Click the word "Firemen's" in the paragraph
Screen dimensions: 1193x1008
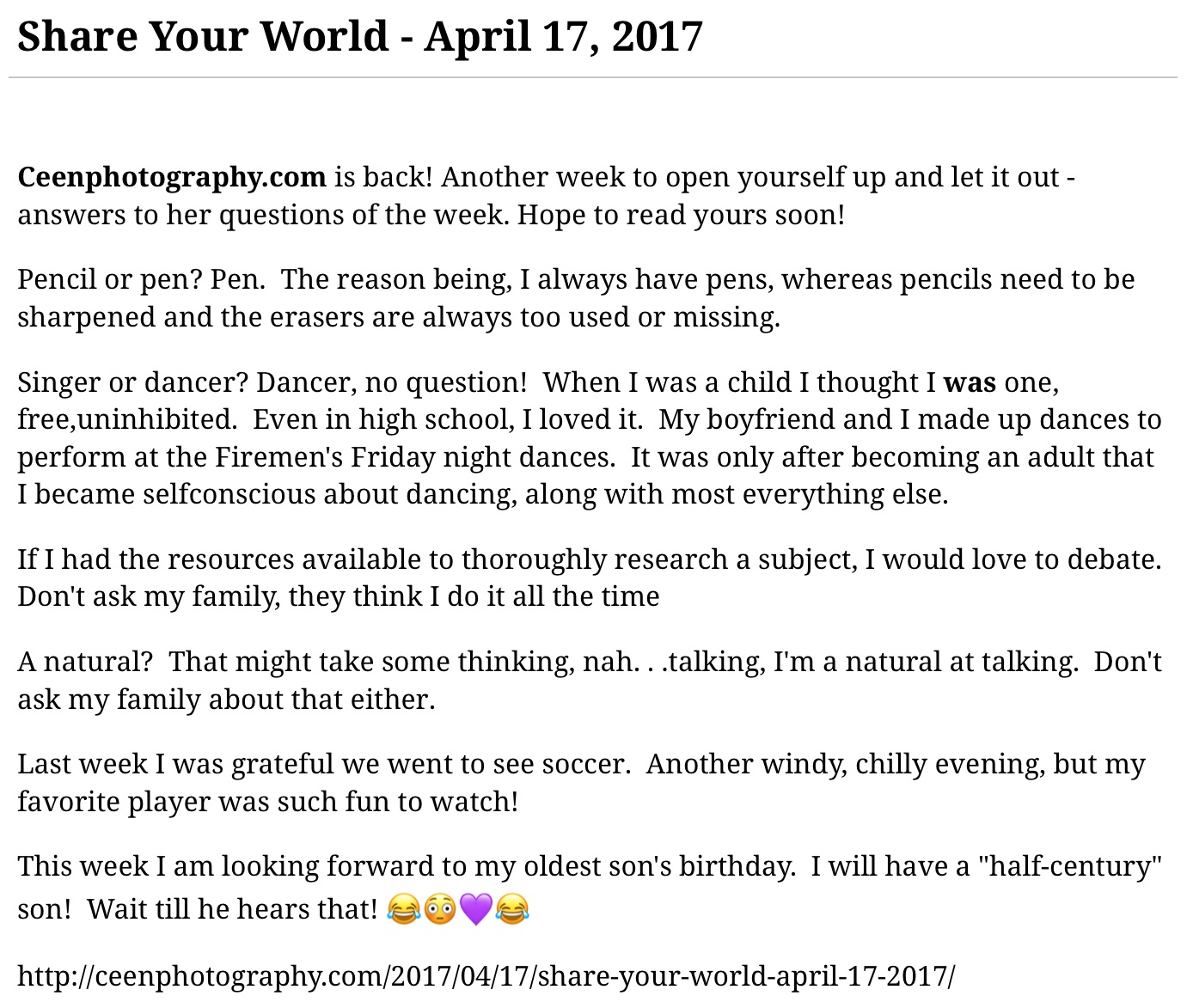pyautogui.click(x=279, y=456)
